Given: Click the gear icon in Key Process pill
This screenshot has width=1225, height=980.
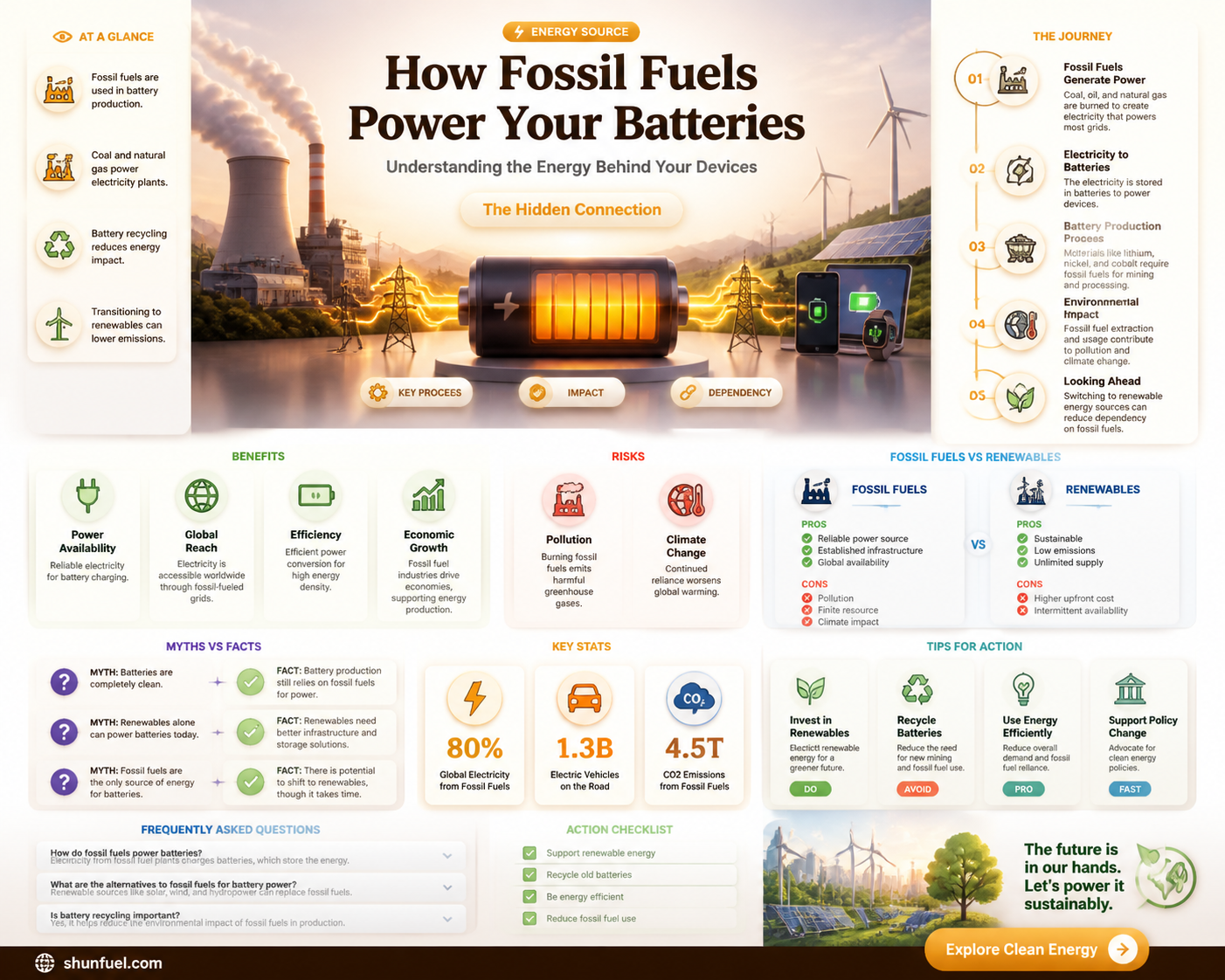Looking at the screenshot, I should [378, 393].
